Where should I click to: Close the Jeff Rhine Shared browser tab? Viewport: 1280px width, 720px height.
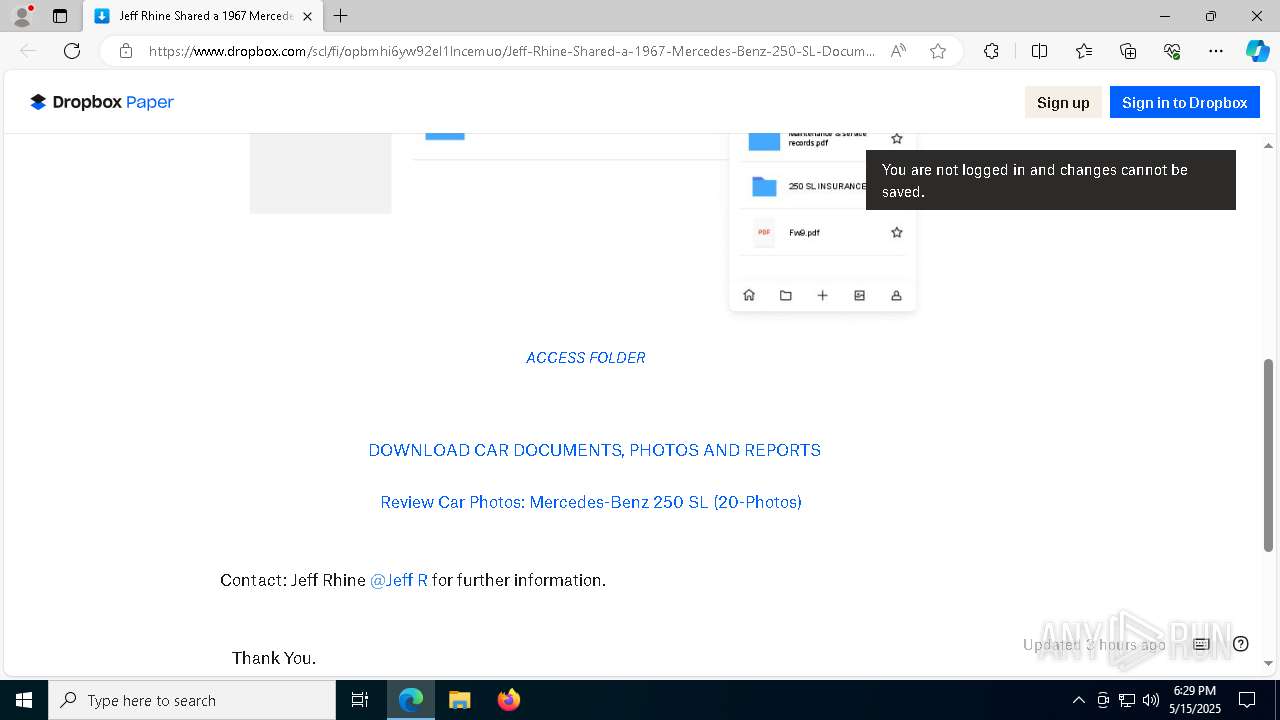pos(307,16)
